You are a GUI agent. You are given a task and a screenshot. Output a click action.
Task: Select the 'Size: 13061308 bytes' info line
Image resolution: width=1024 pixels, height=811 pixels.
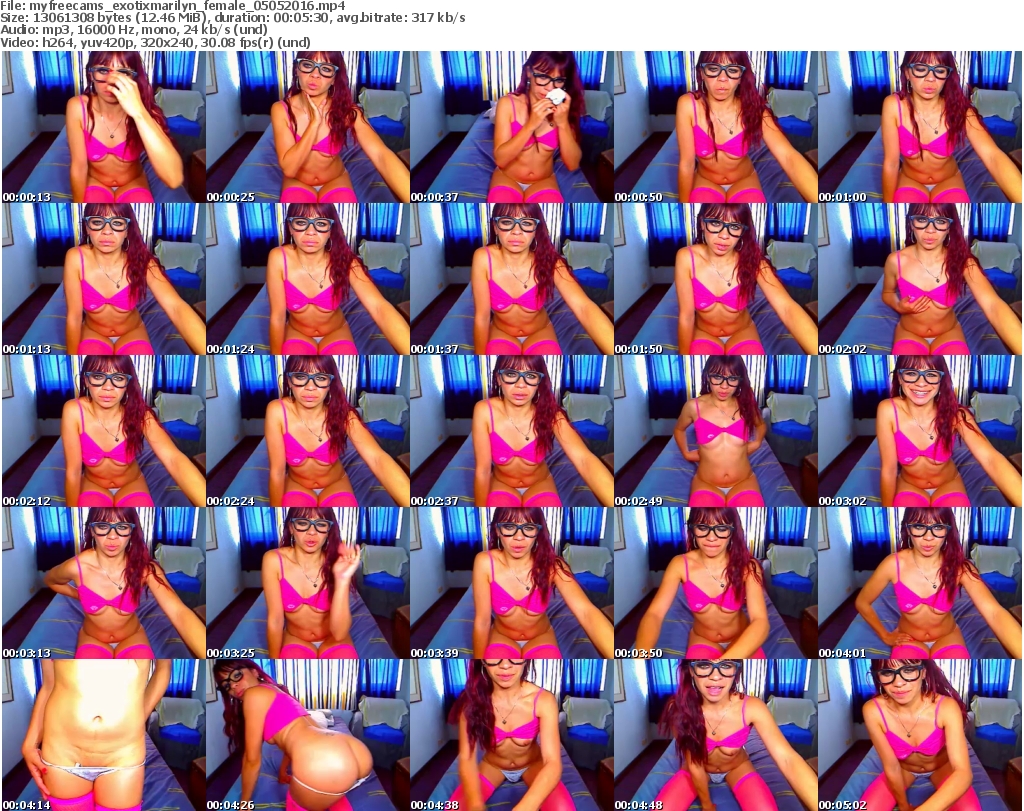coord(232,18)
